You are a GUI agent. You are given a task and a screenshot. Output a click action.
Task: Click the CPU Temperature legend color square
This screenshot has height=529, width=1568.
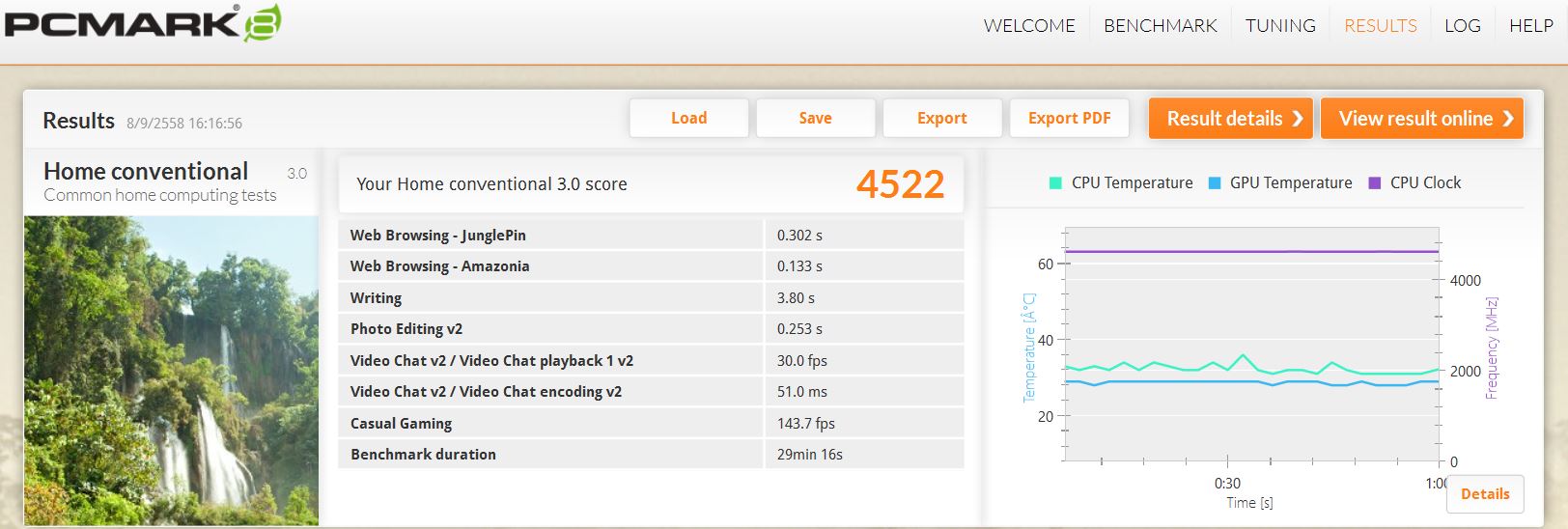1055,182
